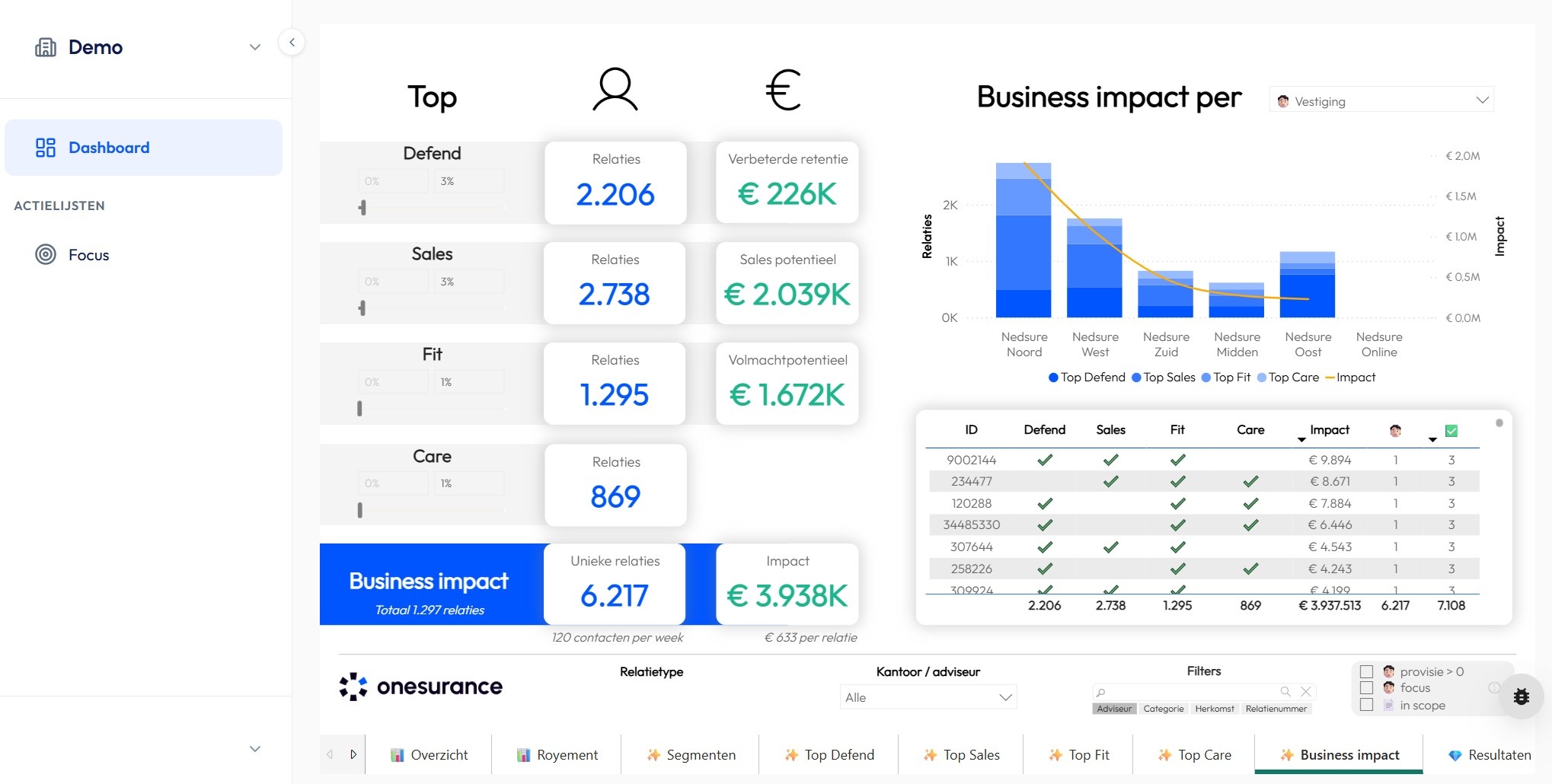Enable the provisie > 0 checkbox
The image size is (1552, 784).
point(1365,671)
